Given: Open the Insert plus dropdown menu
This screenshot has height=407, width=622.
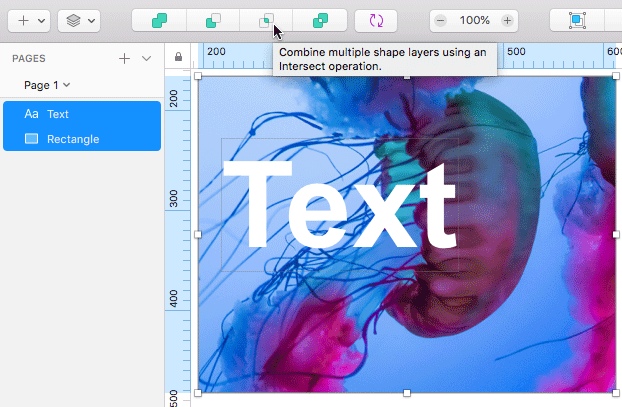Looking at the screenshot, I should tap(30, 20).
